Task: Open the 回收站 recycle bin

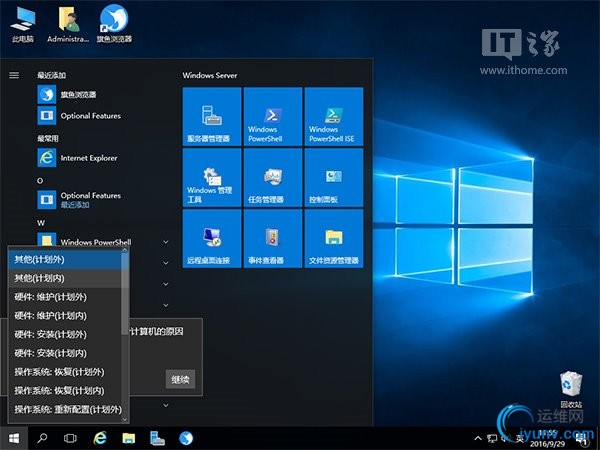Action: (571, 389)
